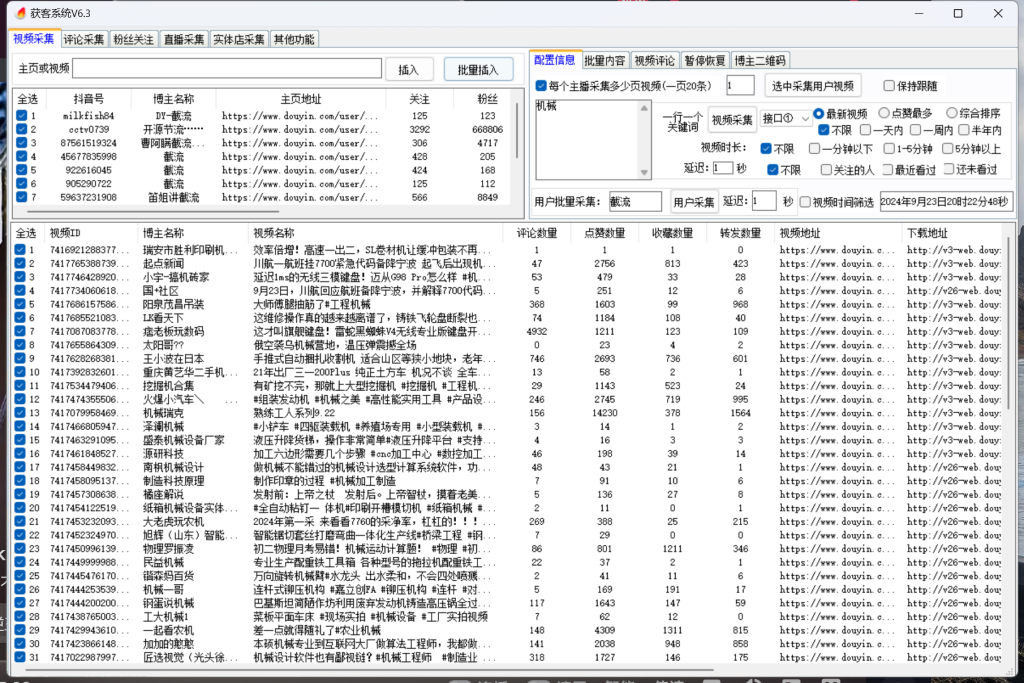Click the flame app icon in title bar

click(x=20, y=13)
